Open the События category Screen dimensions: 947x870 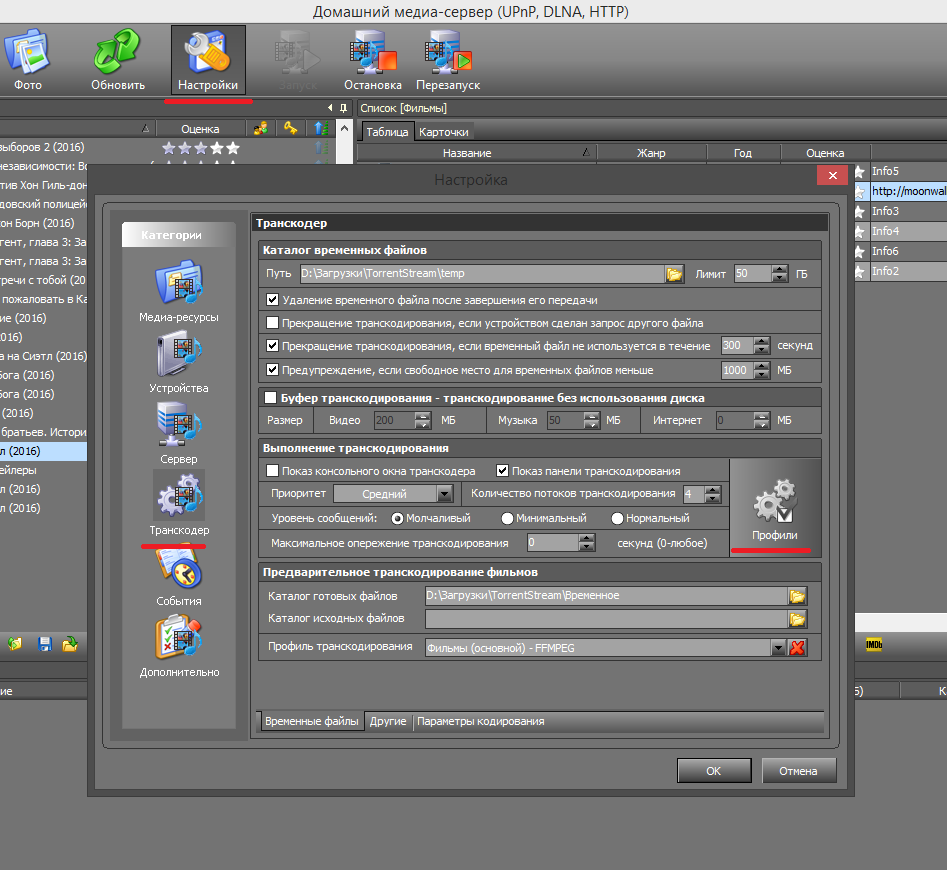pos(178,572)
